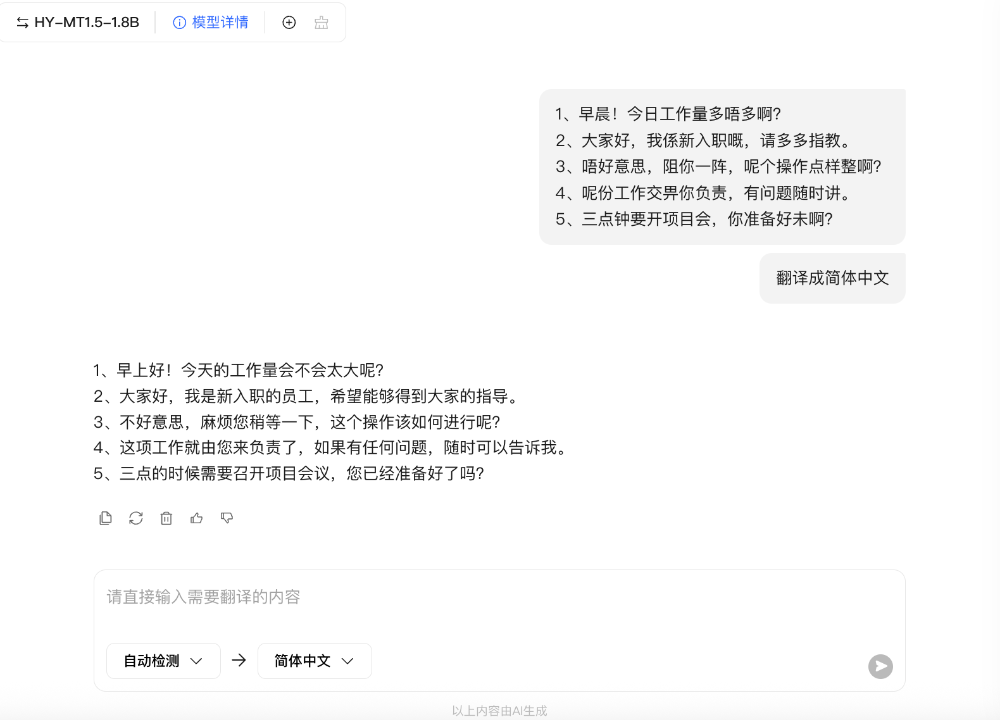Screen dimensions: 1000x720
Task: Select the translated Simplified Chinese reply text
Action: 330,421
